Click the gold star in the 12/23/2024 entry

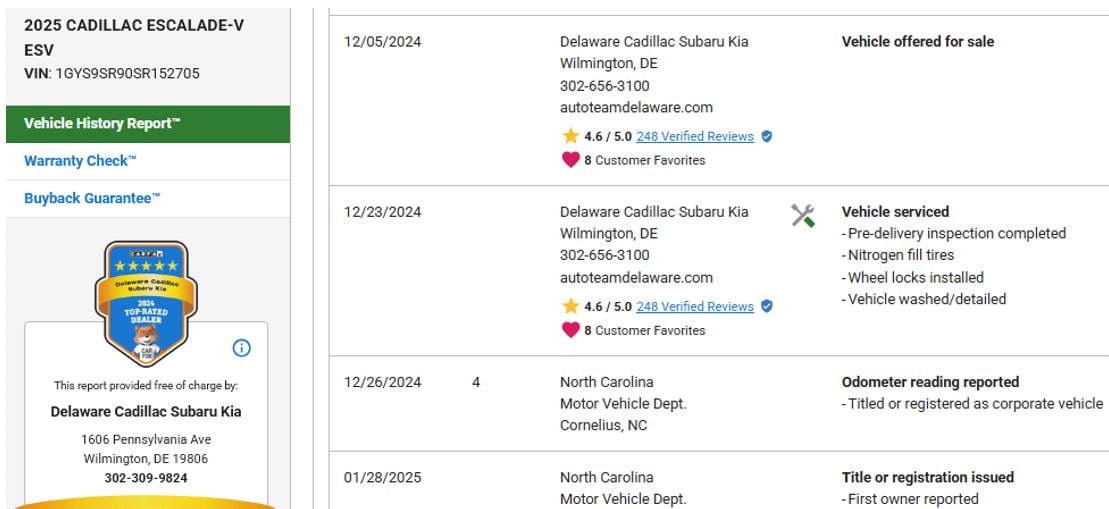point(570,306)
